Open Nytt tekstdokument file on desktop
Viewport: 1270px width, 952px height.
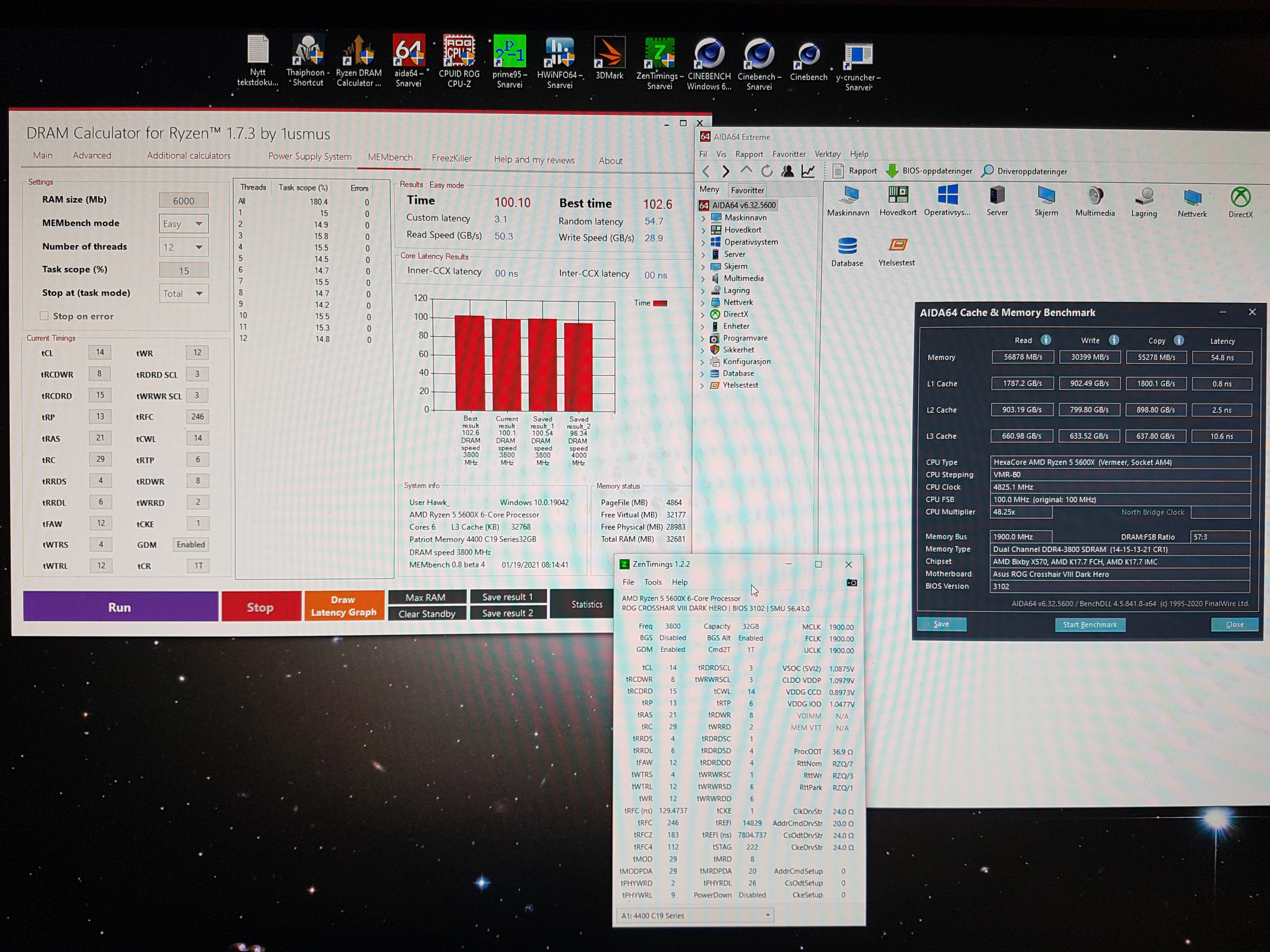coord(258,60)
